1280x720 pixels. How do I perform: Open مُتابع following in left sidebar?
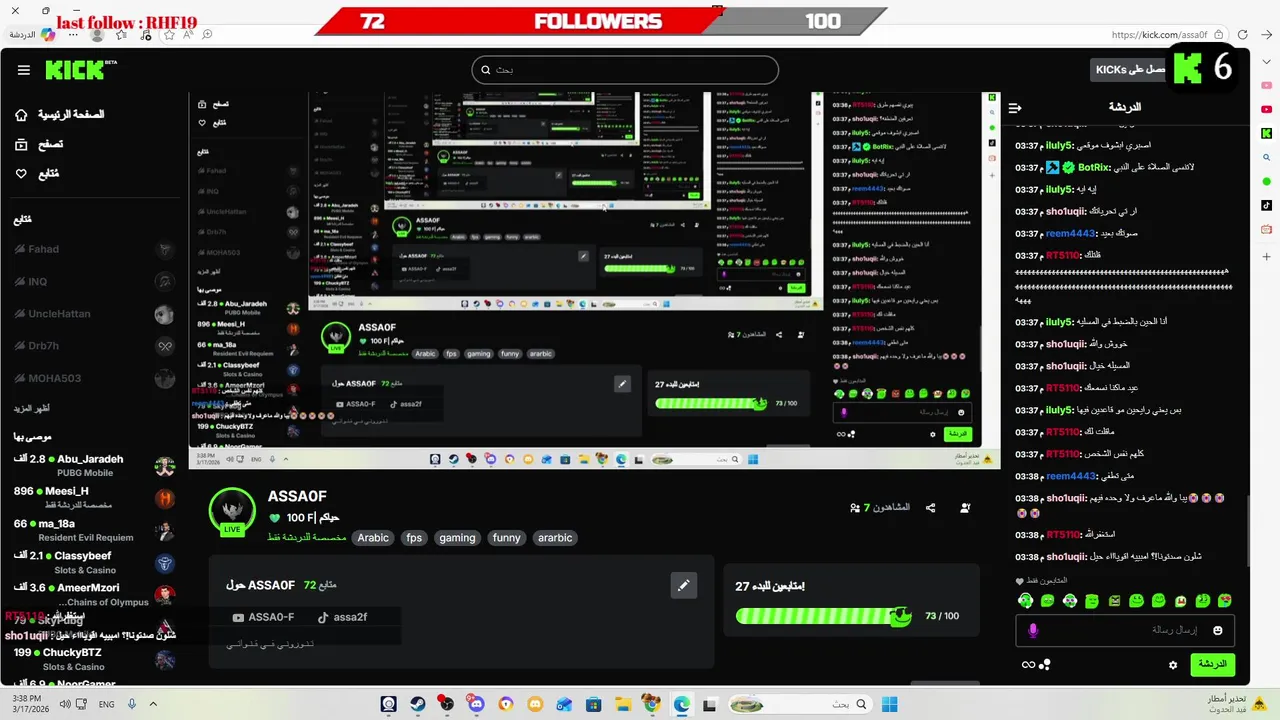(x=37, y=173)
